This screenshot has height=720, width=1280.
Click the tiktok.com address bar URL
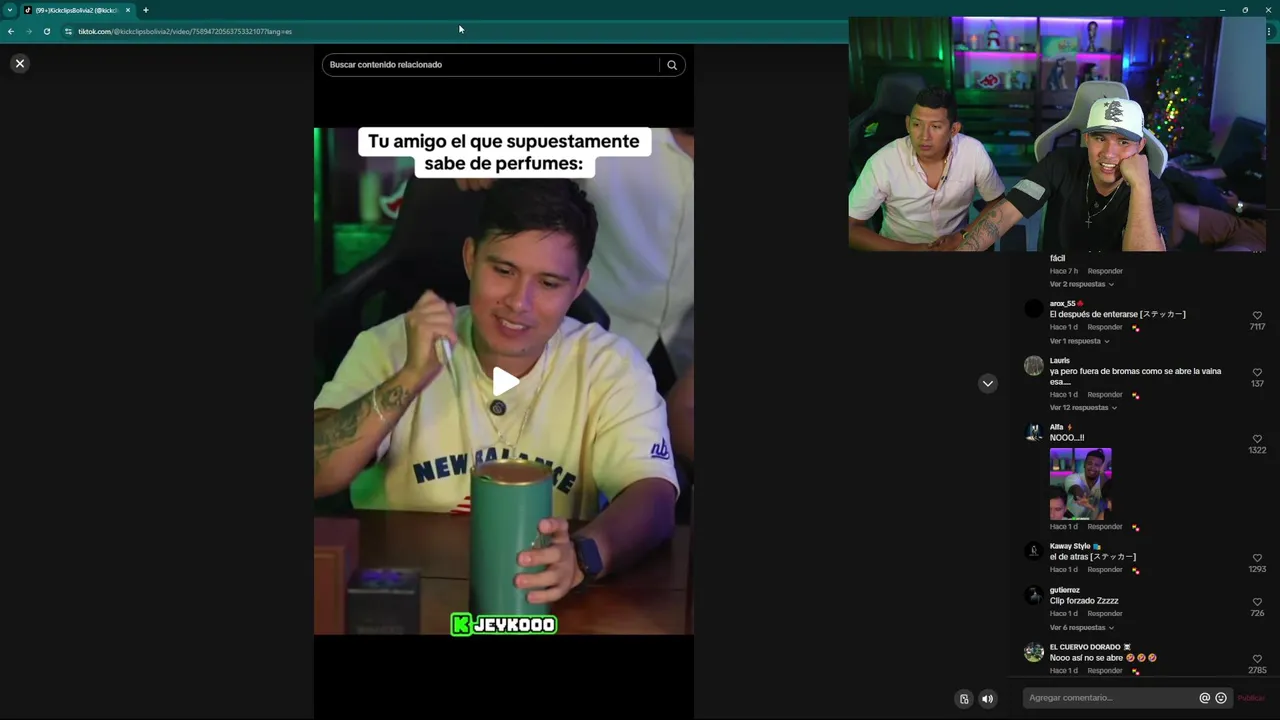click(x=185, y=32)
